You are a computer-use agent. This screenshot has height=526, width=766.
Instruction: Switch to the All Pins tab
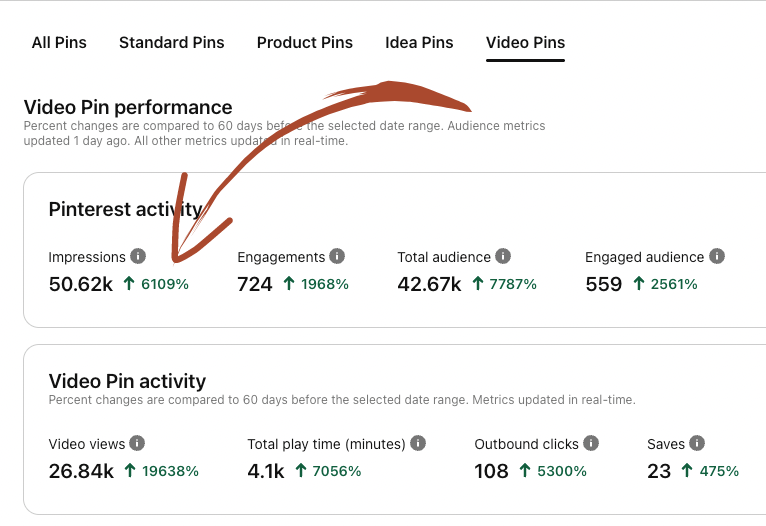(59, 43)
